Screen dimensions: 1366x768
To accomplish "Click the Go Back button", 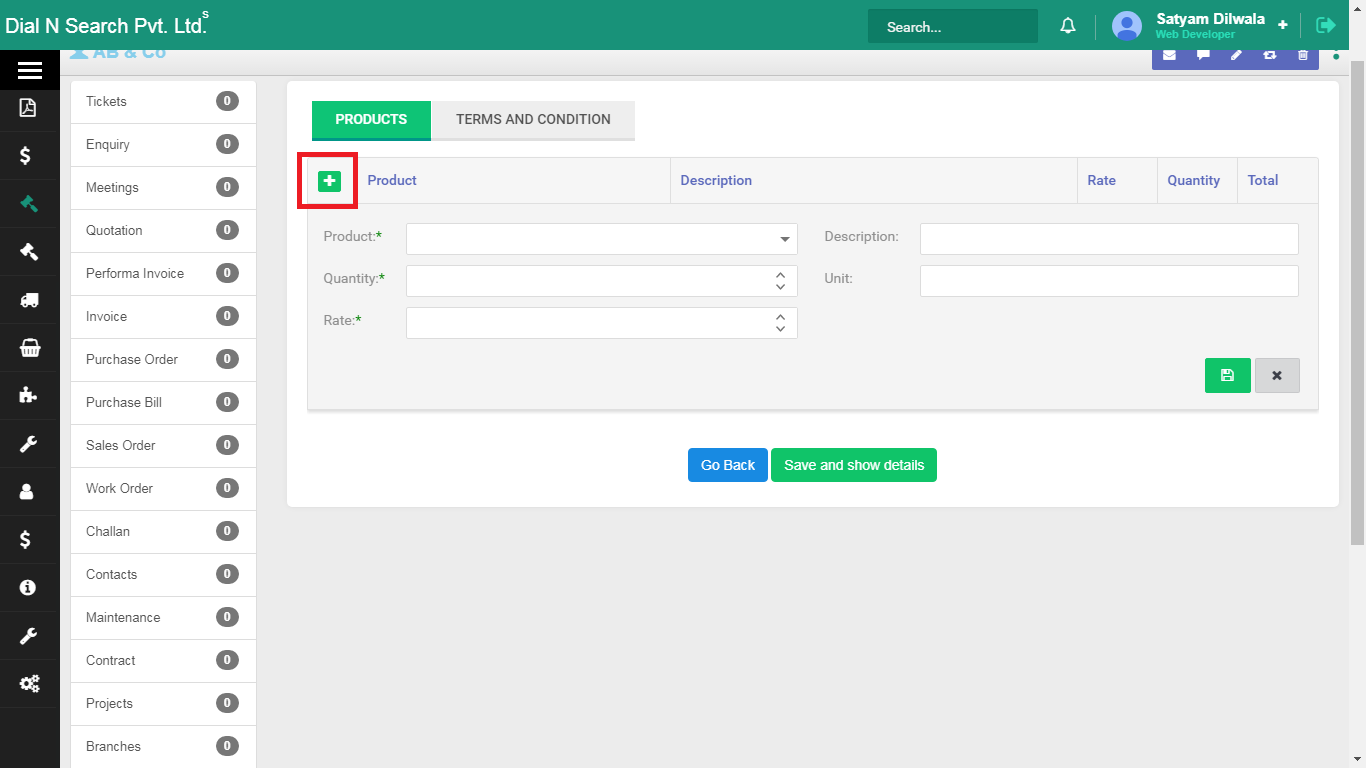I will pyautogui.click(x=727, y=465).
